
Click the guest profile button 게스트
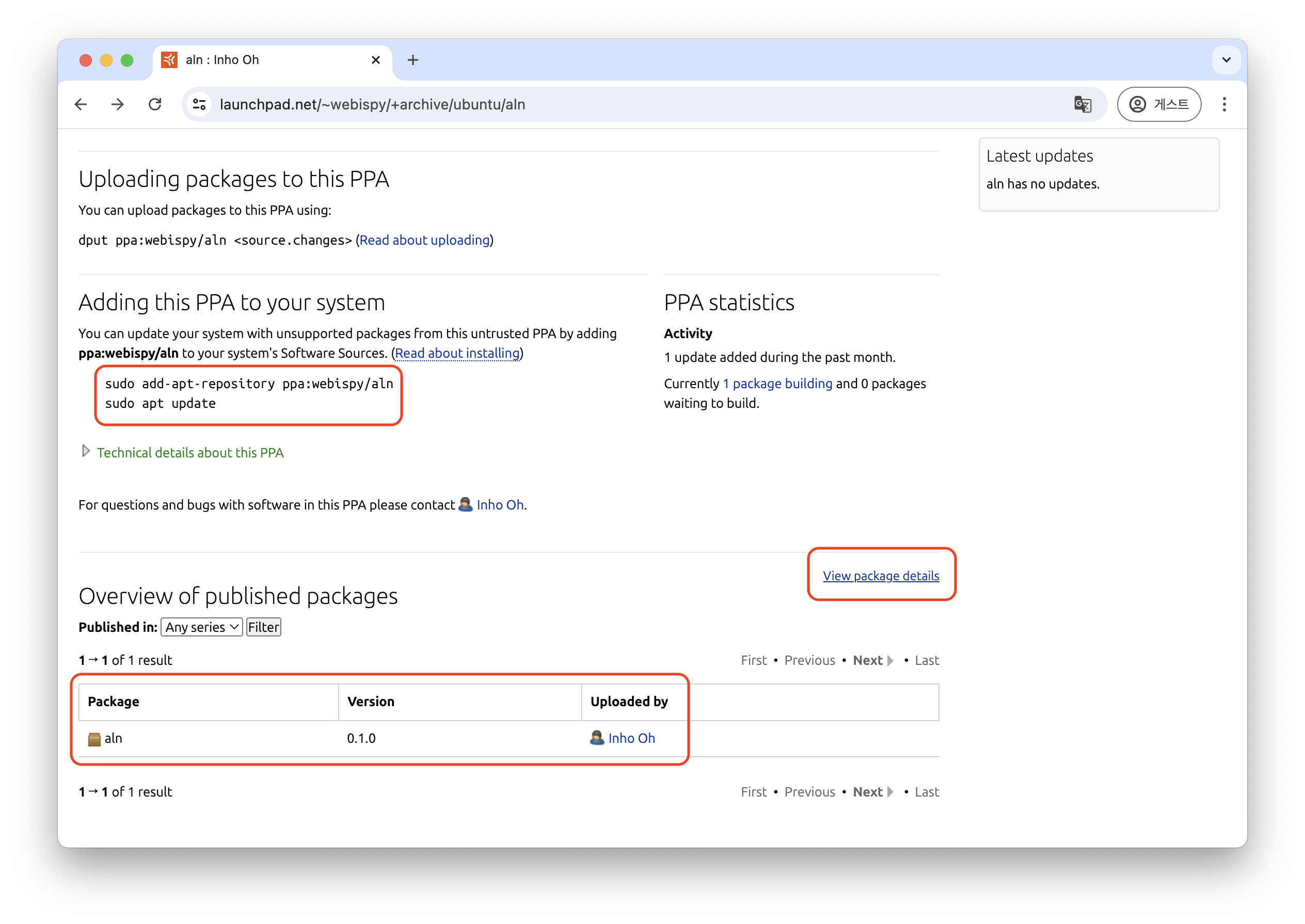[x=1159, y=105]
